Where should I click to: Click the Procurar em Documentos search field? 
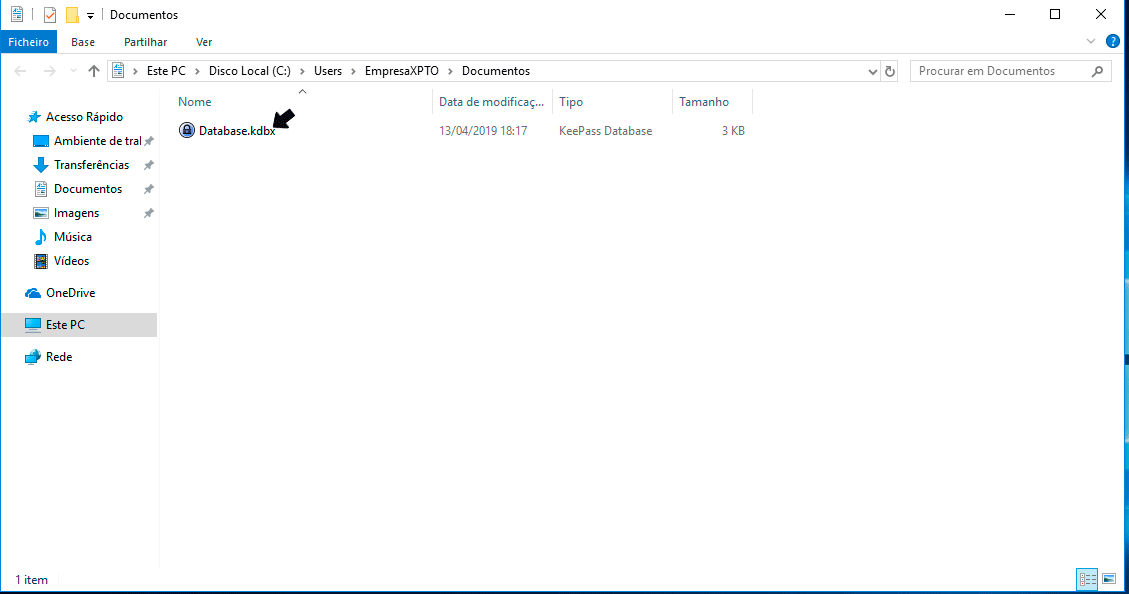(1011, 71)
